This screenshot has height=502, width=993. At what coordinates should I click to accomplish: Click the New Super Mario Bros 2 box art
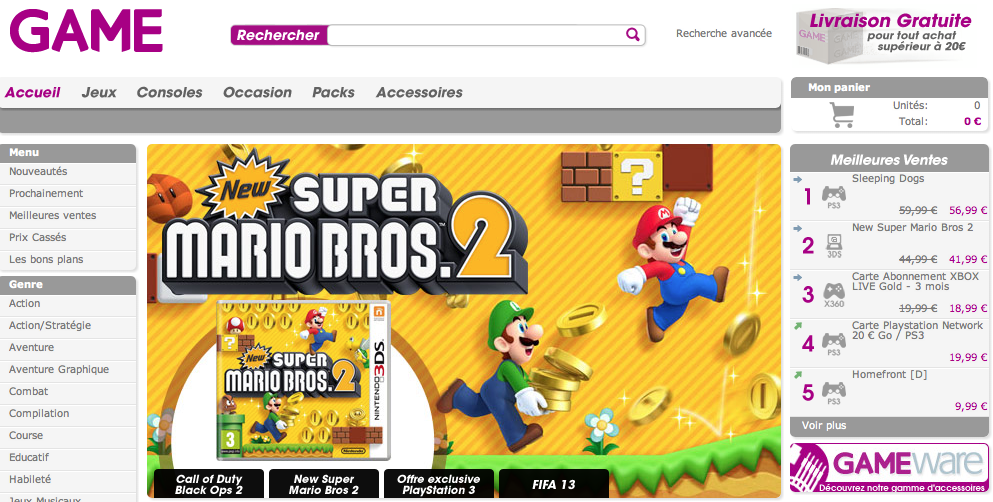tap(303, 380)
